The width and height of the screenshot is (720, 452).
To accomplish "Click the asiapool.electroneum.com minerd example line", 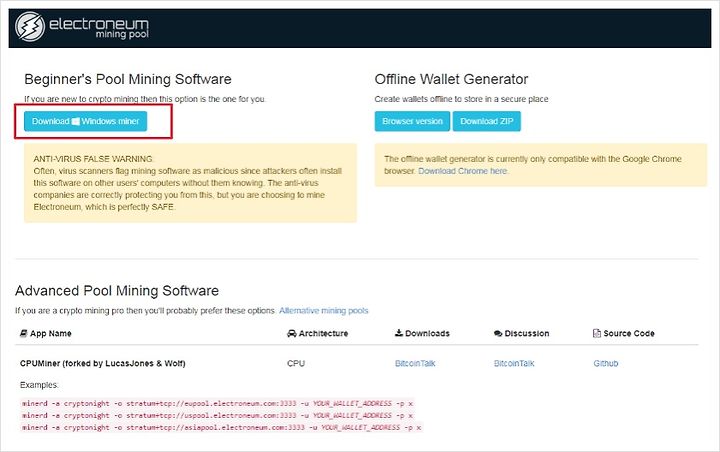I will click(x=221, y=427).
